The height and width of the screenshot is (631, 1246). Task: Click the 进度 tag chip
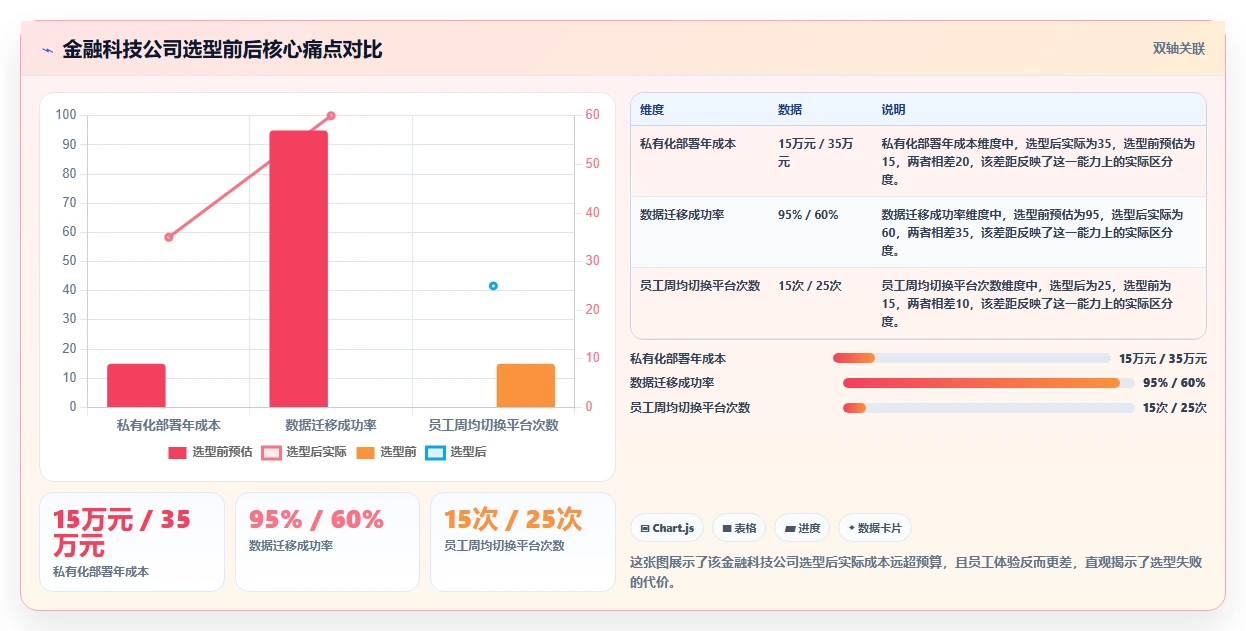tap(802, 528)
